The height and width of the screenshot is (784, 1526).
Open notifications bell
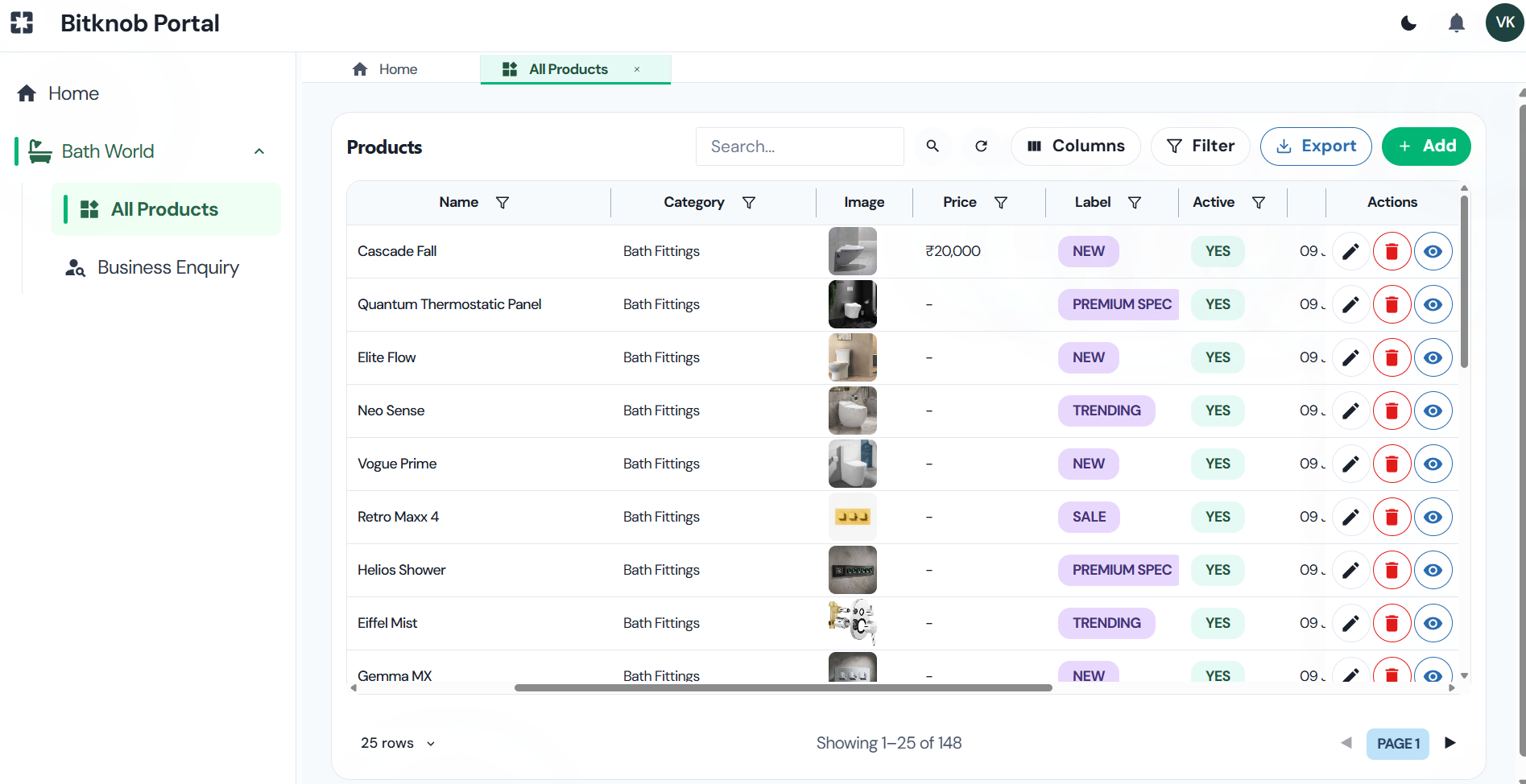(1457, 23)
